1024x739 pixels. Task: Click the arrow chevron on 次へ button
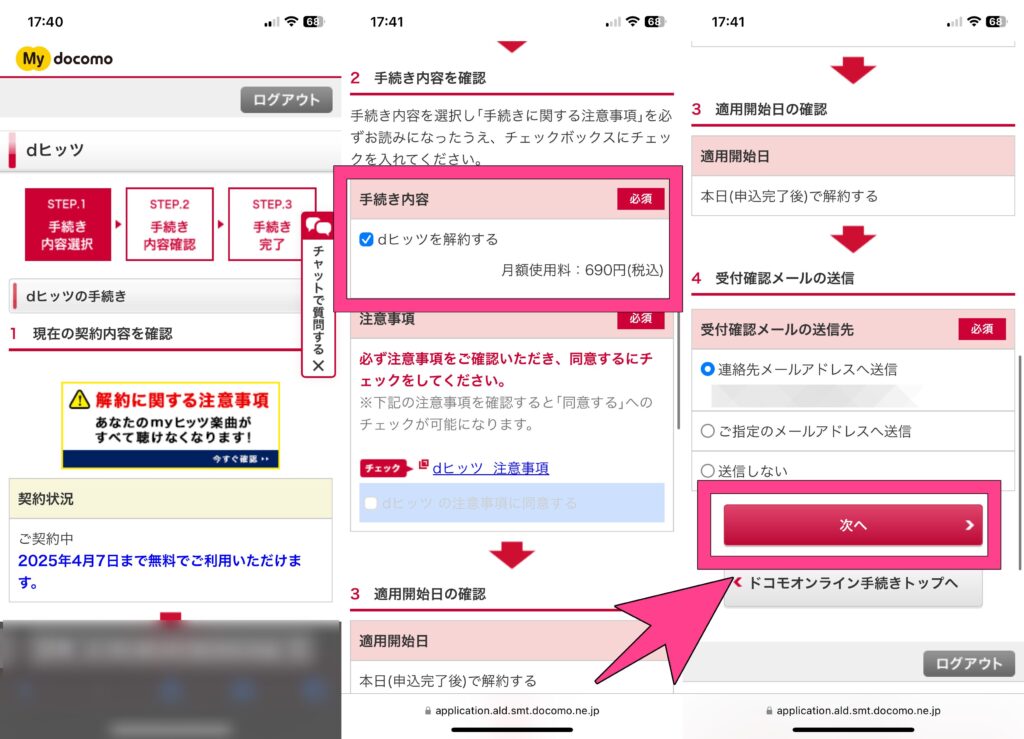(x=969, y=525)
